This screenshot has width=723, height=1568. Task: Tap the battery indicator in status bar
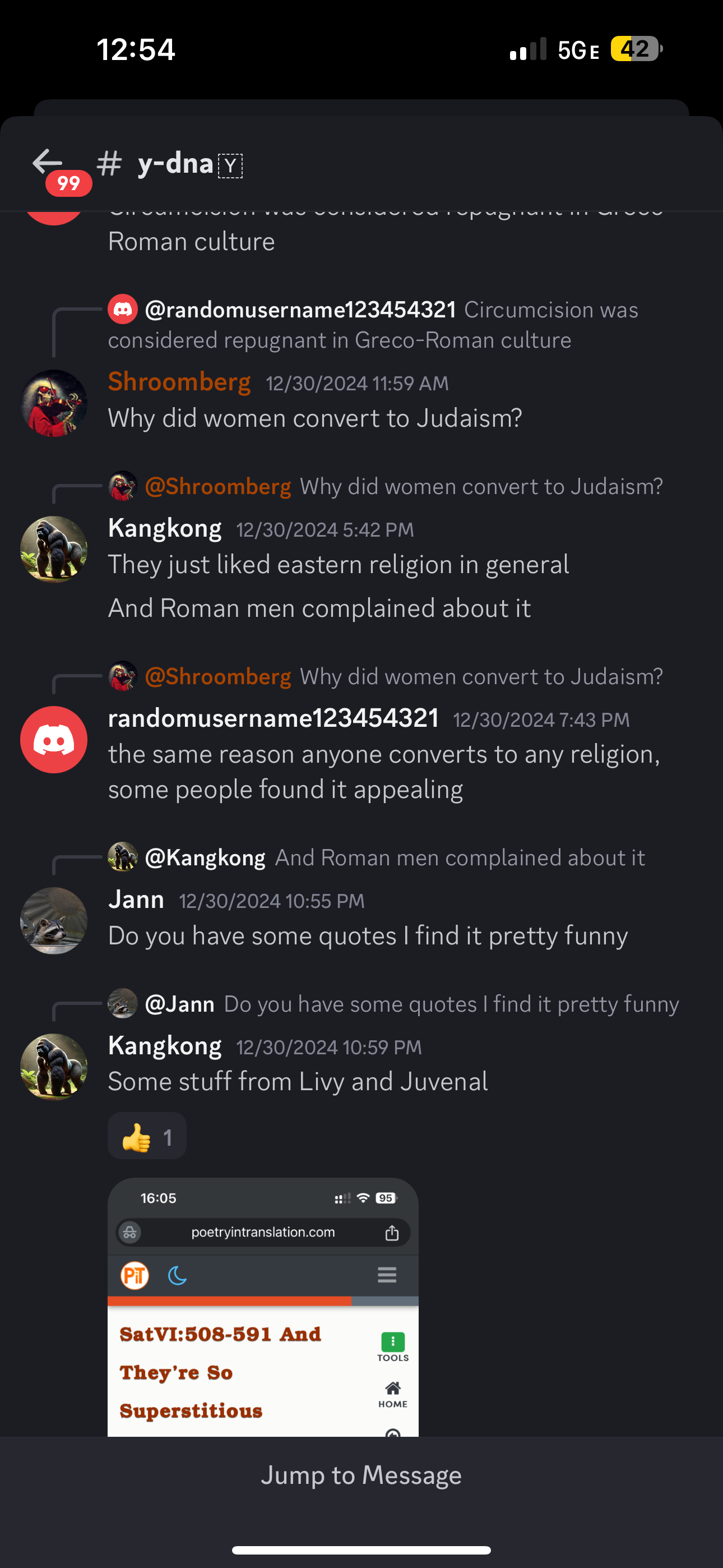[x=637, y=49]
